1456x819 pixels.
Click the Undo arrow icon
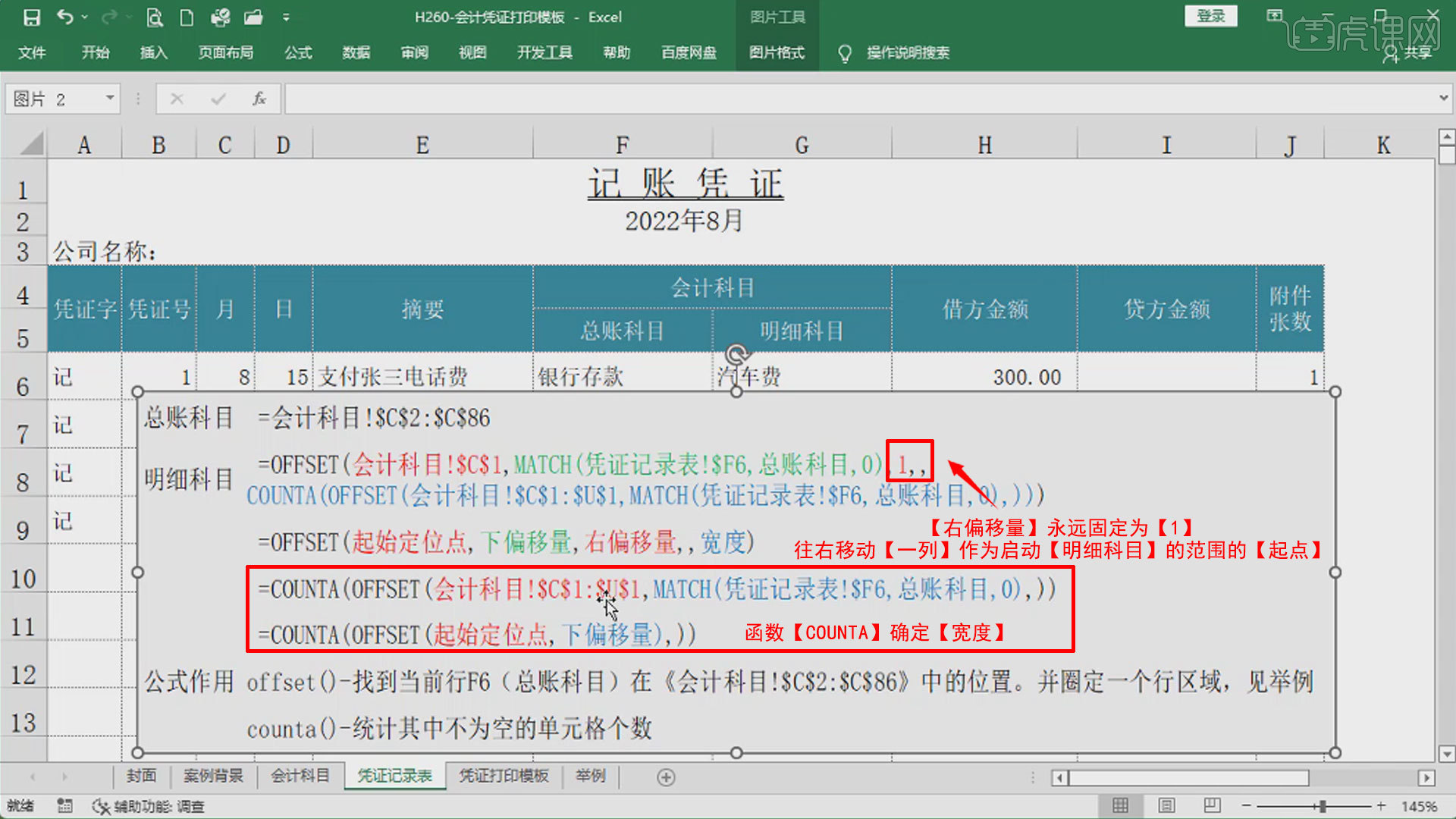coord(65,17)
